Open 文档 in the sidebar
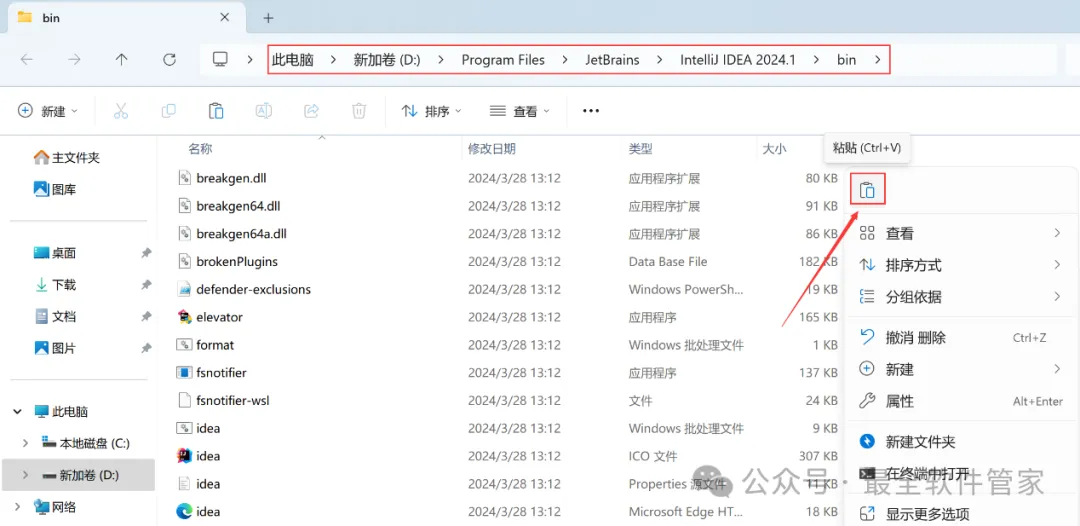1080x526 pixels. pos(55,317)
